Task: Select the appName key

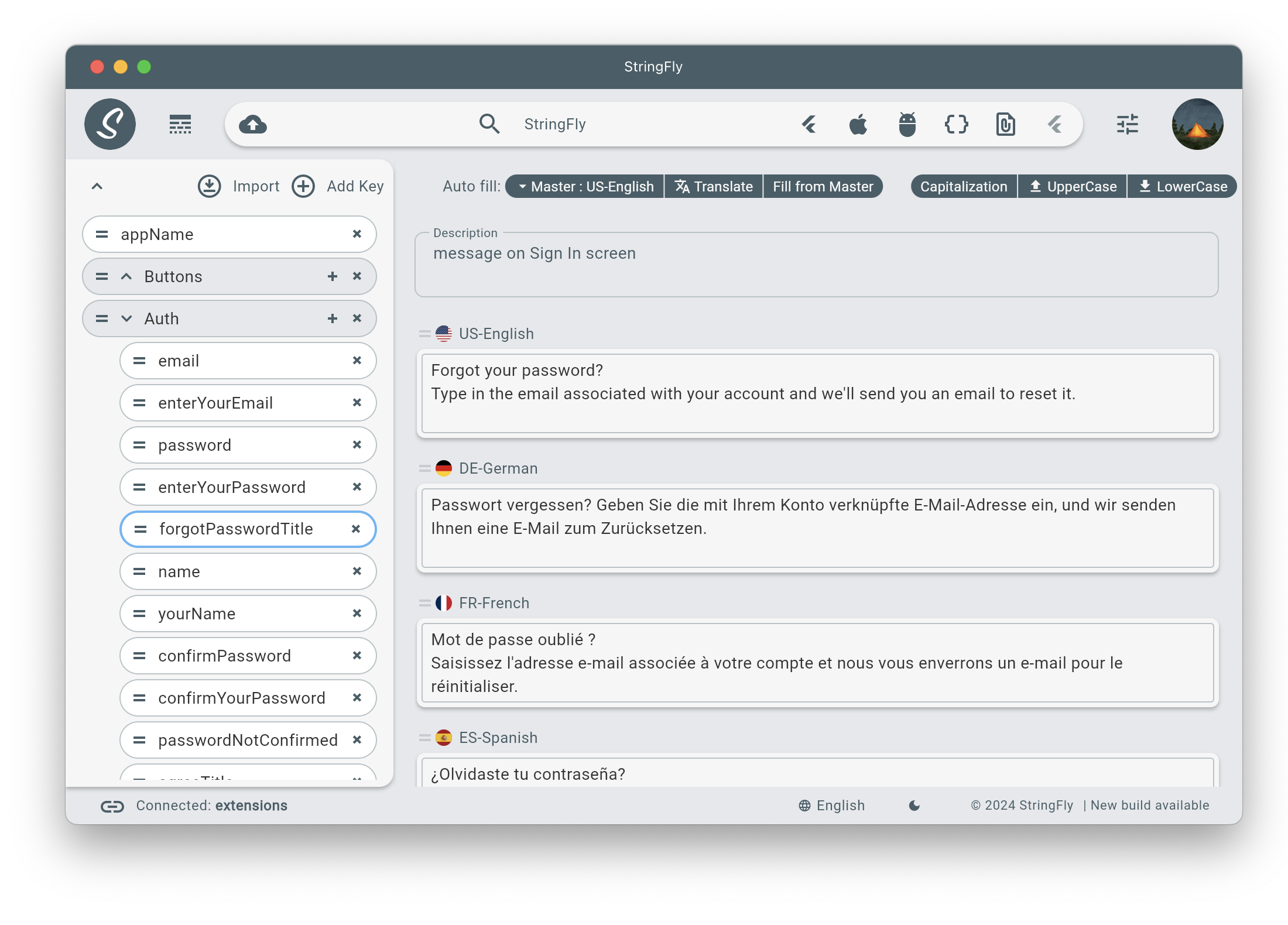Action: click(x=229, y=234)
